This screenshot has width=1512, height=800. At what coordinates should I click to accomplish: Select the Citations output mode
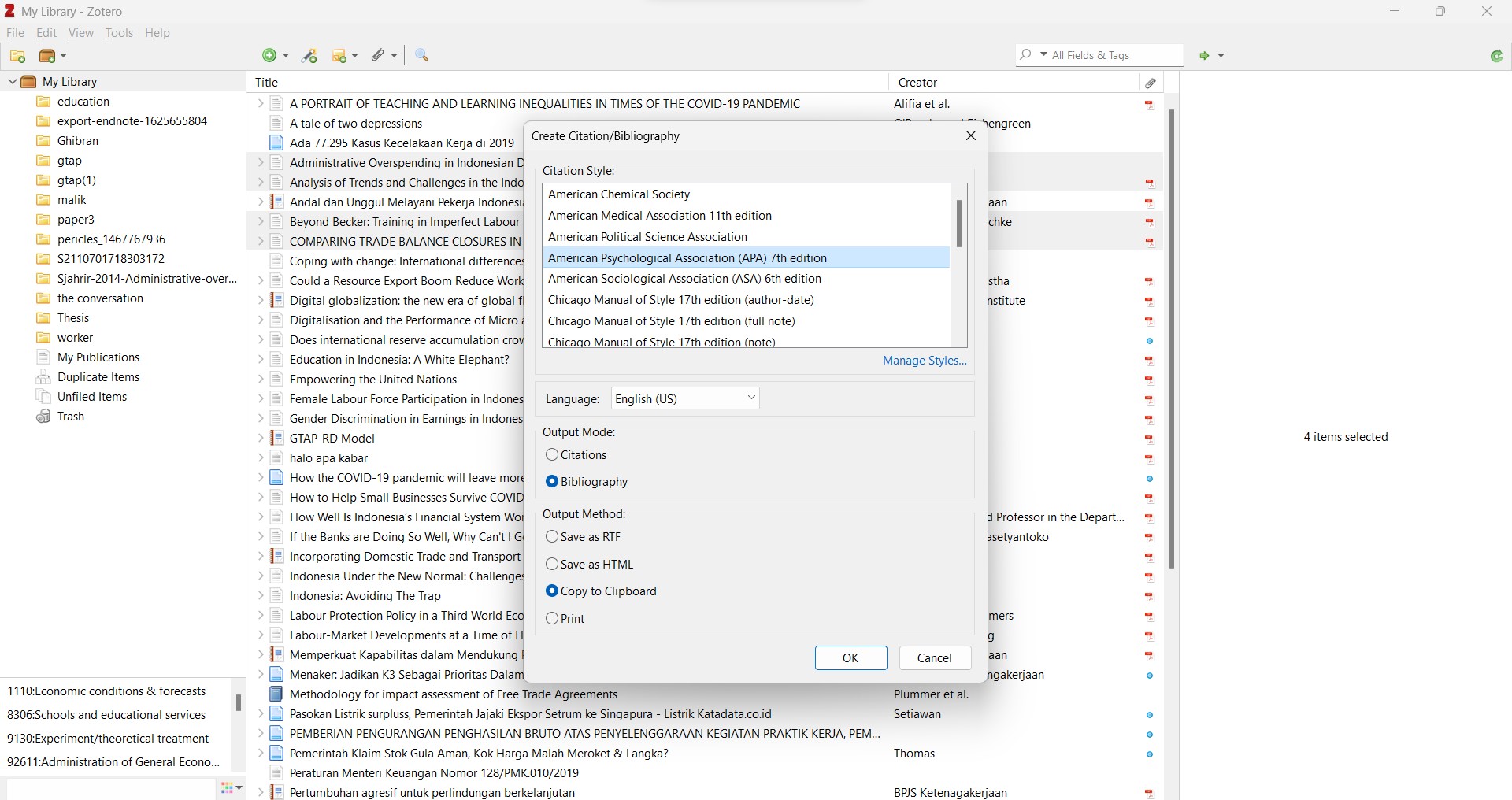[552, 455]
